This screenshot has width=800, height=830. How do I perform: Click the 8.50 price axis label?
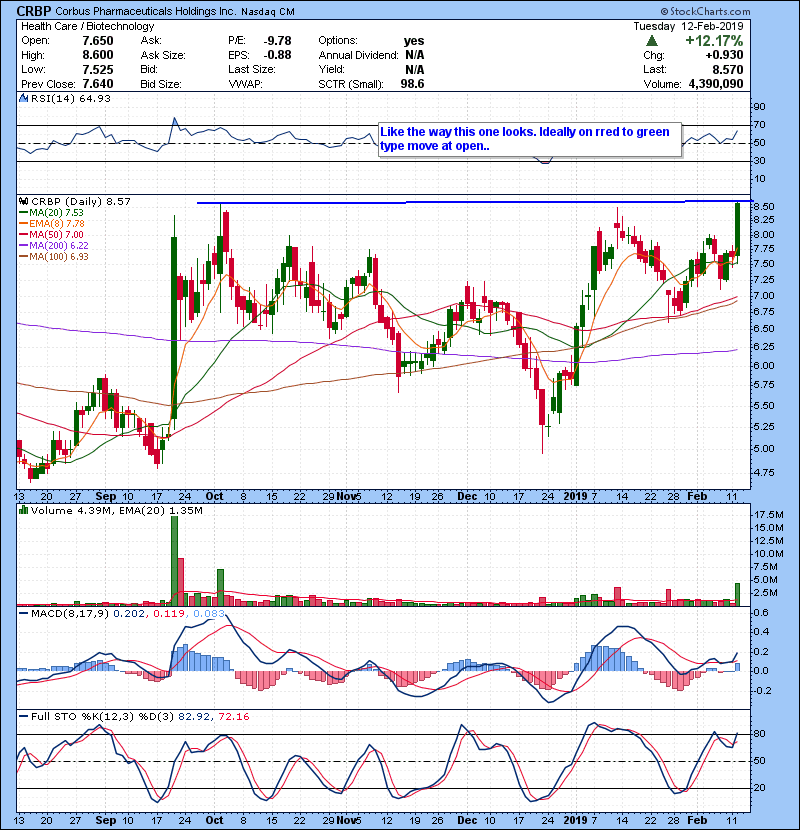tap(763, 206)
